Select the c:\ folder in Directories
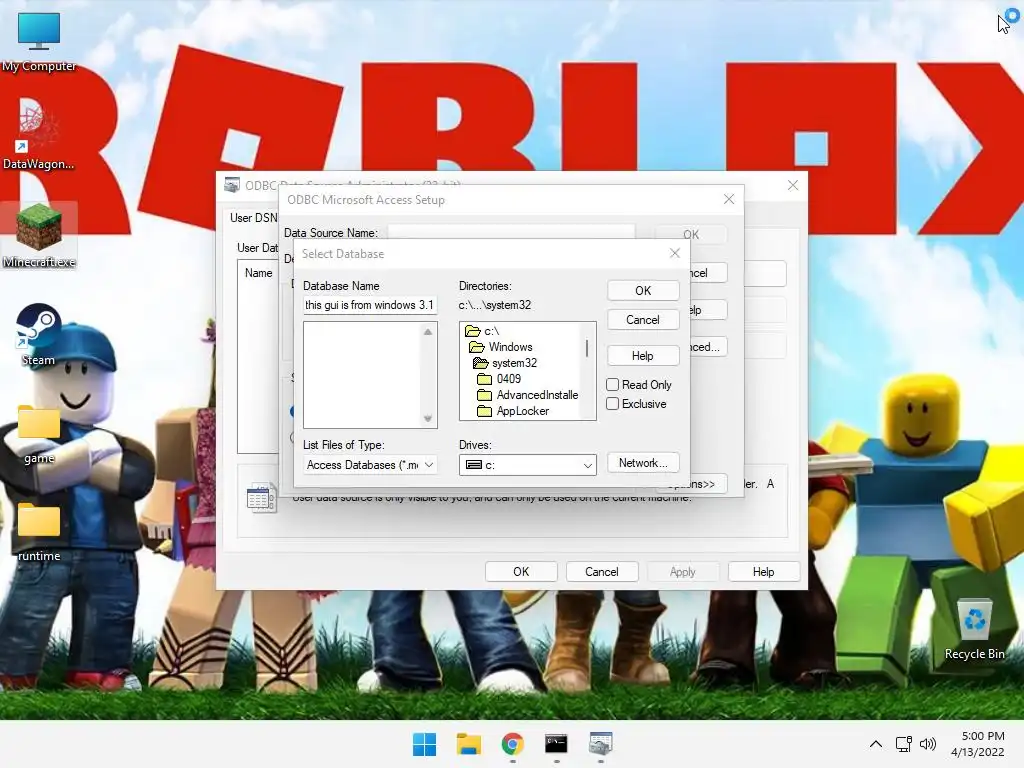This screenshot has height=768, width=1024. pyautogui.click(x=483, y=331)
